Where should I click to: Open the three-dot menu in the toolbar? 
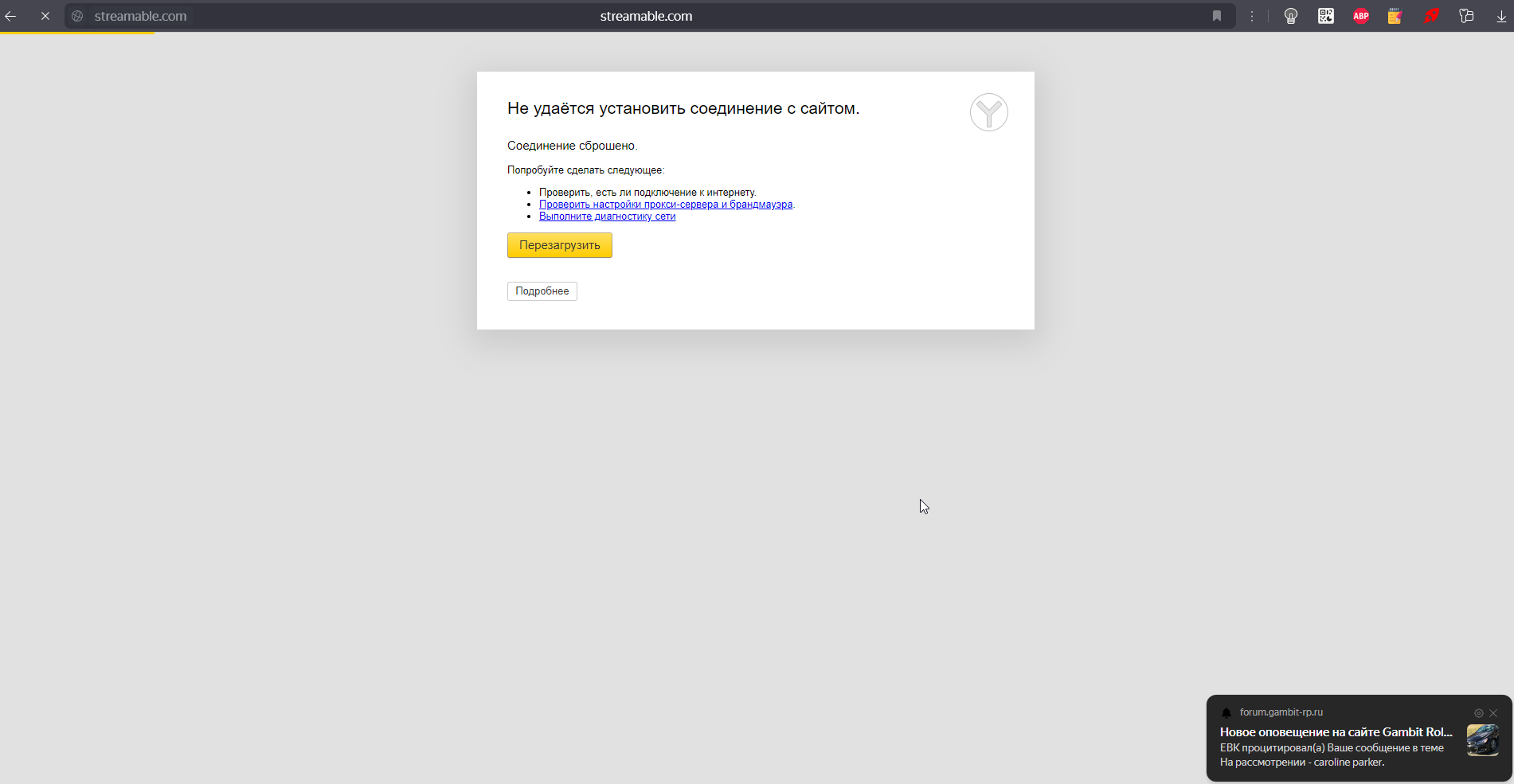[1252, 16]
